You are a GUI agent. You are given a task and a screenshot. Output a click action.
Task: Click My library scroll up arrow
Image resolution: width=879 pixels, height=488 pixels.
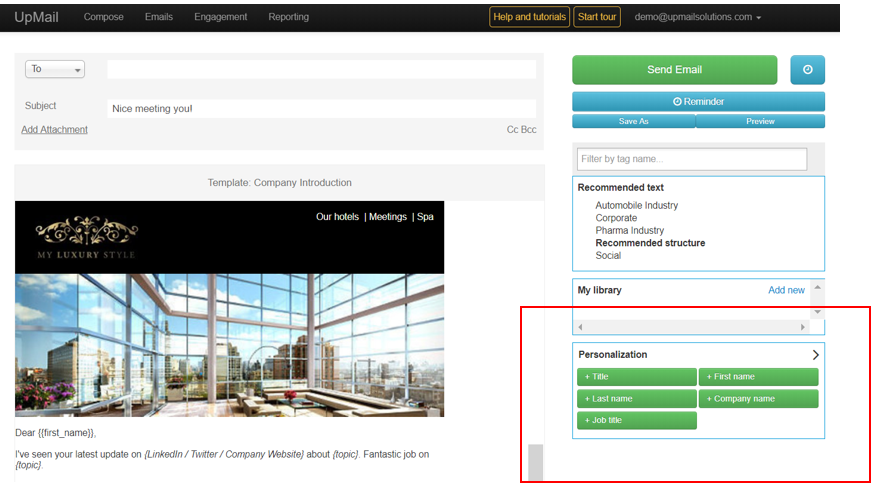click(817, 287)
